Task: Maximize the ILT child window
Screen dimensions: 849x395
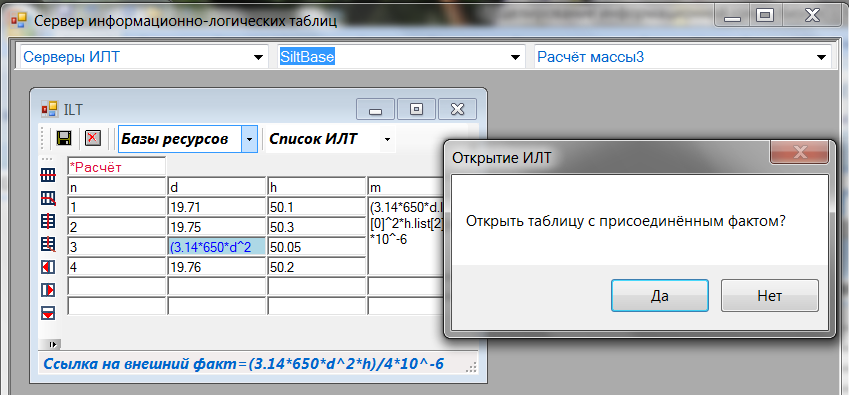Action: tap(416, 109)
